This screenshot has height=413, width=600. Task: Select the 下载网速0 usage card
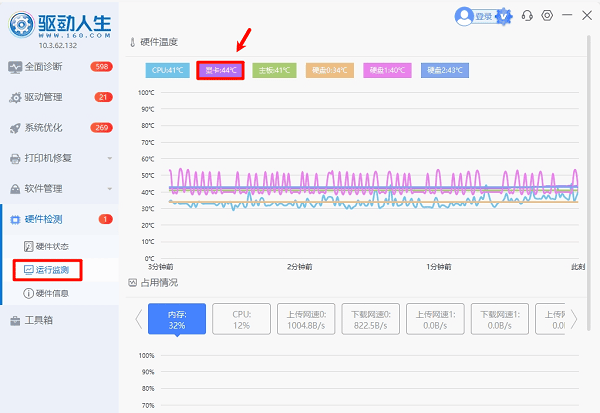371,319
